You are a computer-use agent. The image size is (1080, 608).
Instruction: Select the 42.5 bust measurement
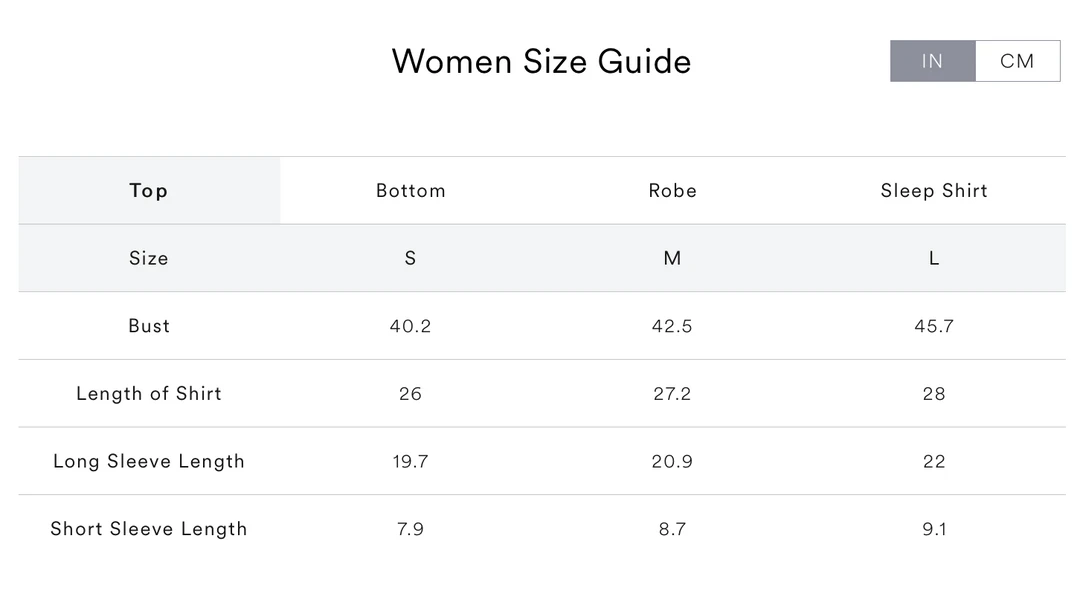pyautogui.click(x=672, y=326)
